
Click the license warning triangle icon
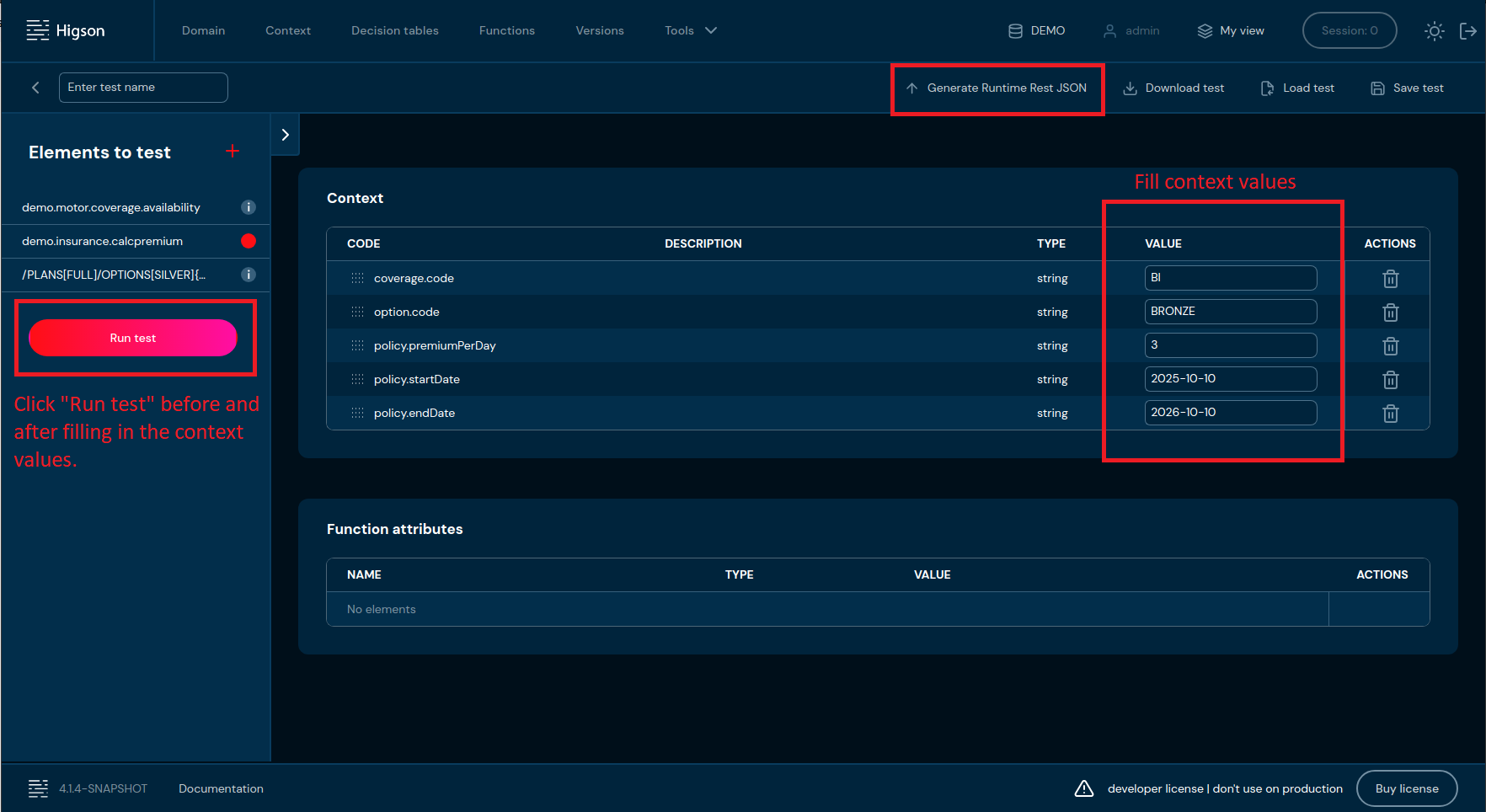(1084, 788)
